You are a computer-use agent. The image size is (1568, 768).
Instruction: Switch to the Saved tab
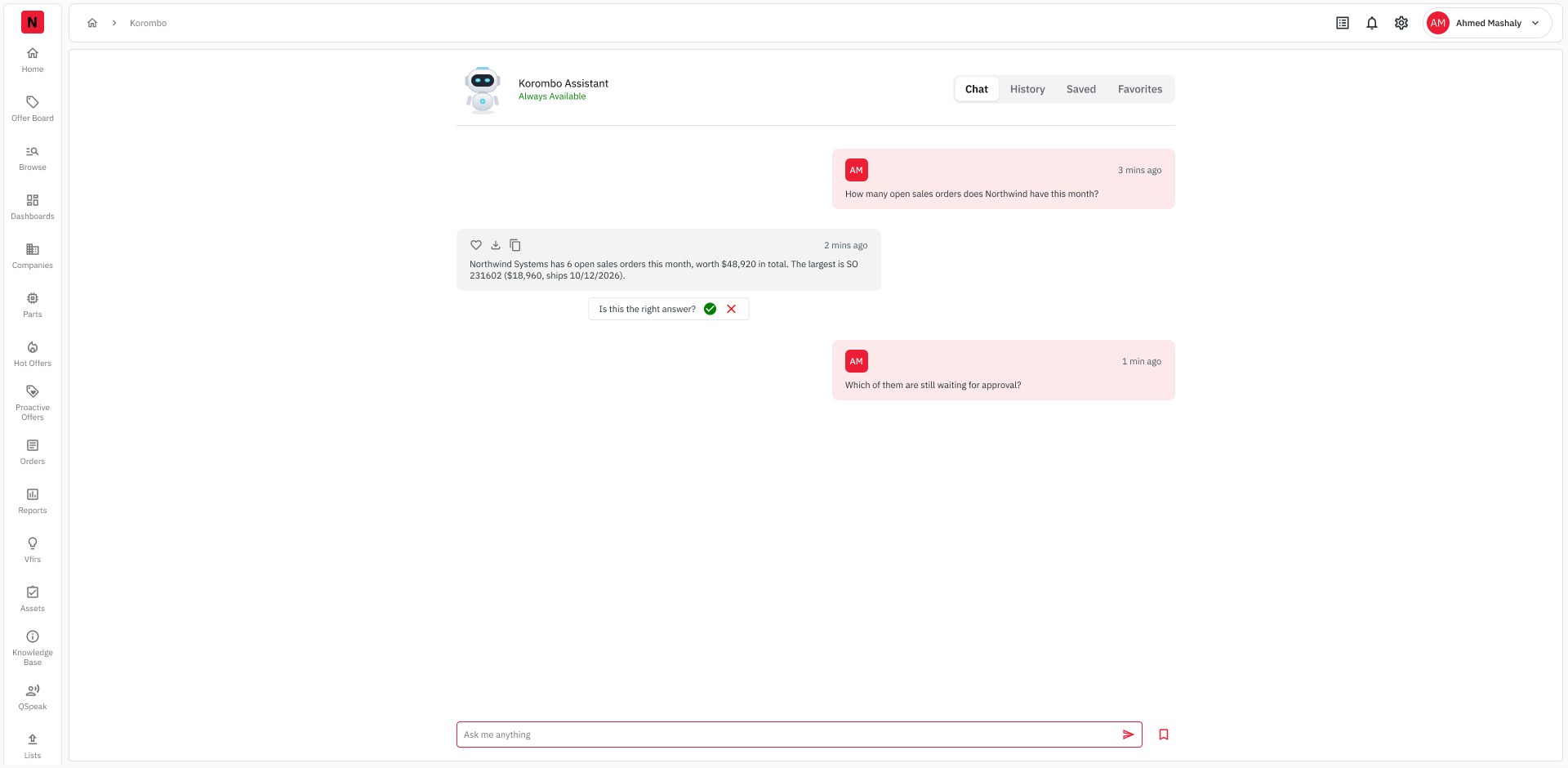1081,89
